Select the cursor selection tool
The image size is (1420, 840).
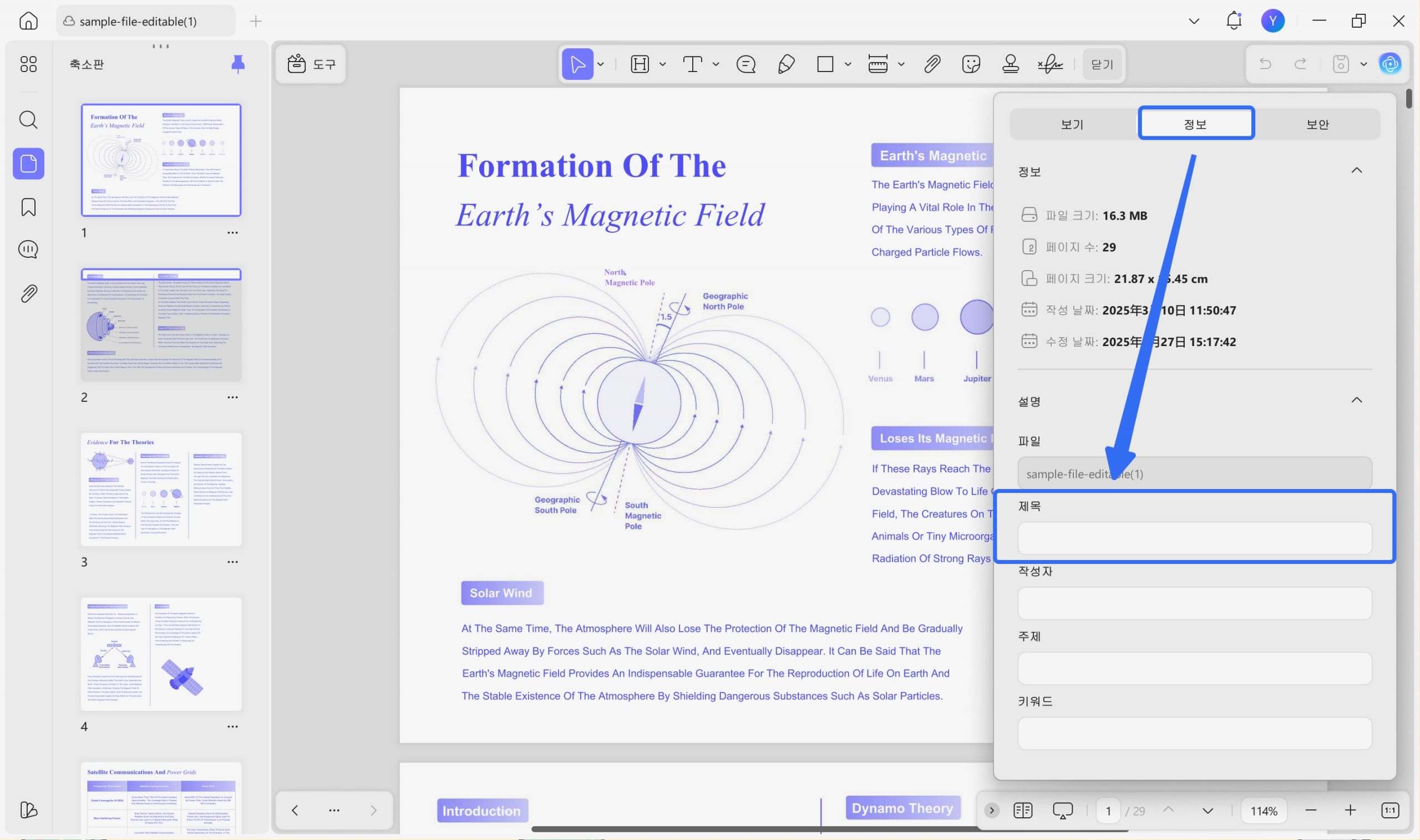point(577,64)
